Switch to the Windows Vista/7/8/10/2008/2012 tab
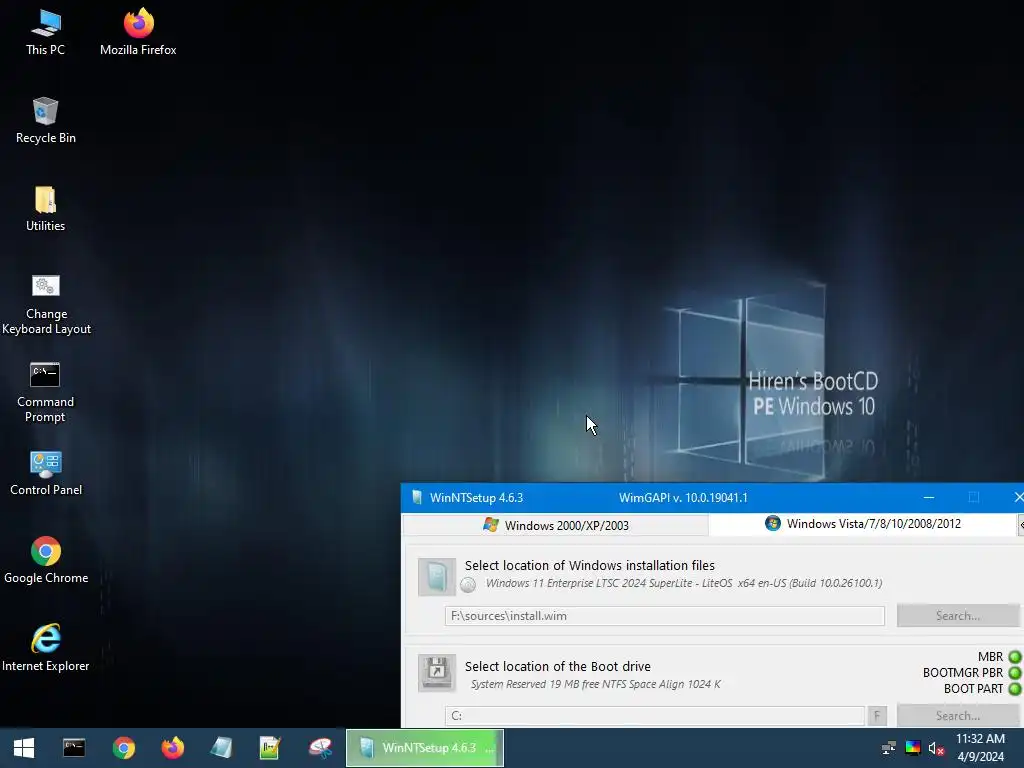 863,524
